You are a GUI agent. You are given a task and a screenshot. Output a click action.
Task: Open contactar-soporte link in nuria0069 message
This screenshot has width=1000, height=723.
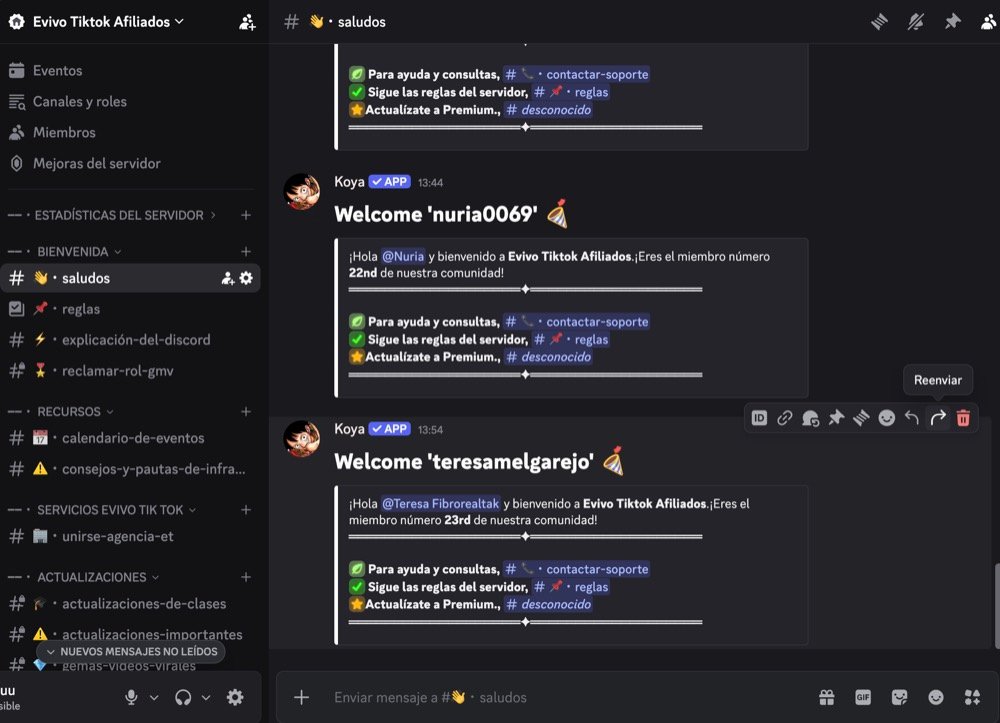577,322
